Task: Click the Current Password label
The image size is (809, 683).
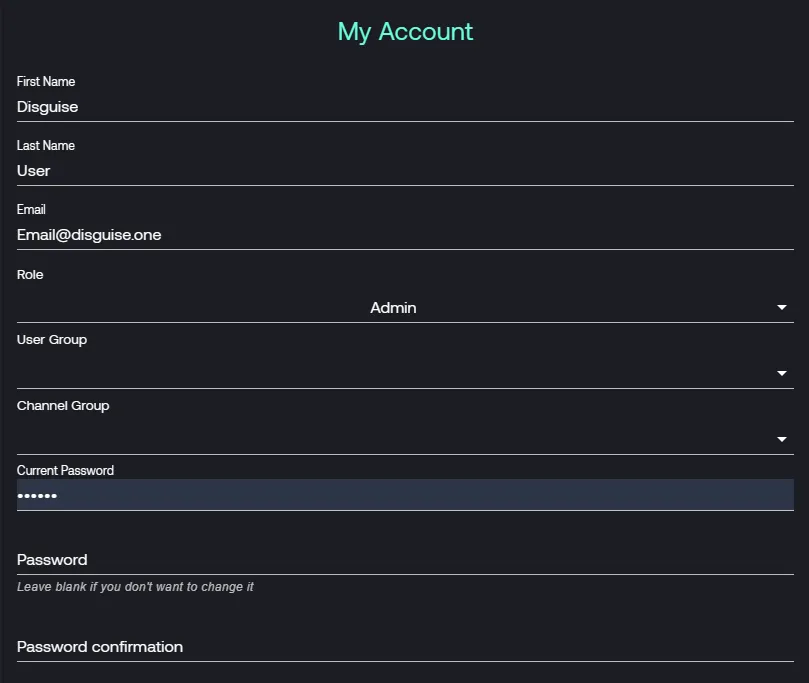Action: pyautogui.click(x=64, y=470)
